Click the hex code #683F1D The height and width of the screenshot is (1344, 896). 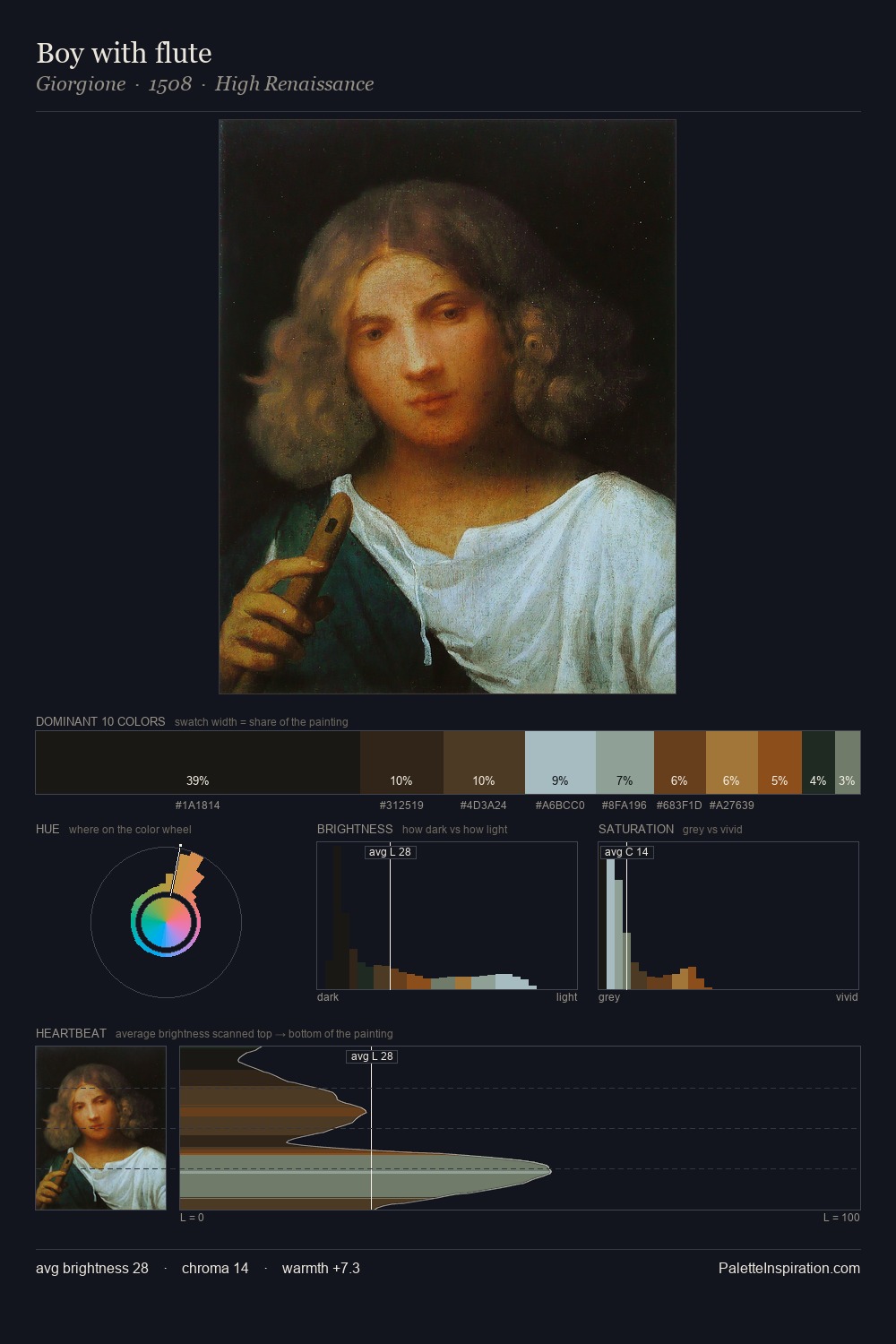(x=679, y=805)
